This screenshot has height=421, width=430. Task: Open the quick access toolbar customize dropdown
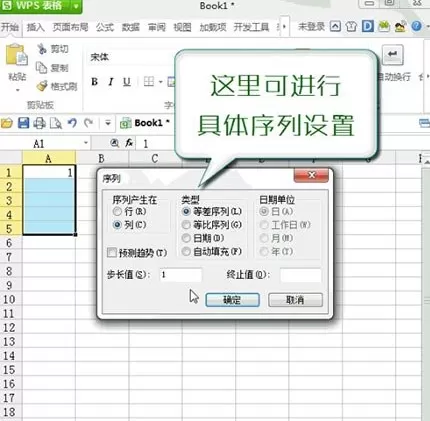point(108,123)
